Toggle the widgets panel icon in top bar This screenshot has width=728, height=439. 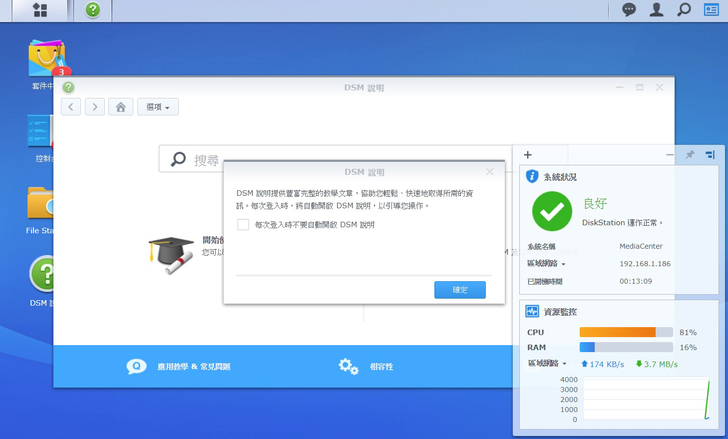coord(711,10)
